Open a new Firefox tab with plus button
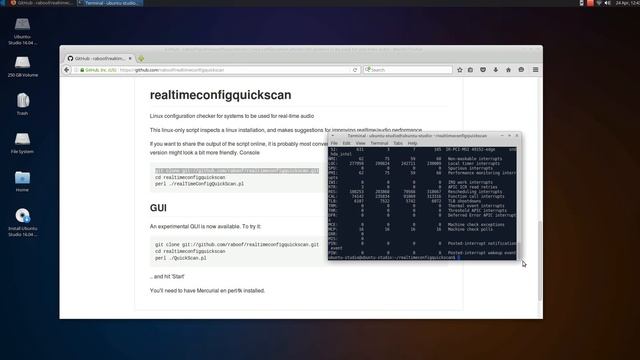Image resolution: width=640 pixels, height=360 pixels. [141, 58]
